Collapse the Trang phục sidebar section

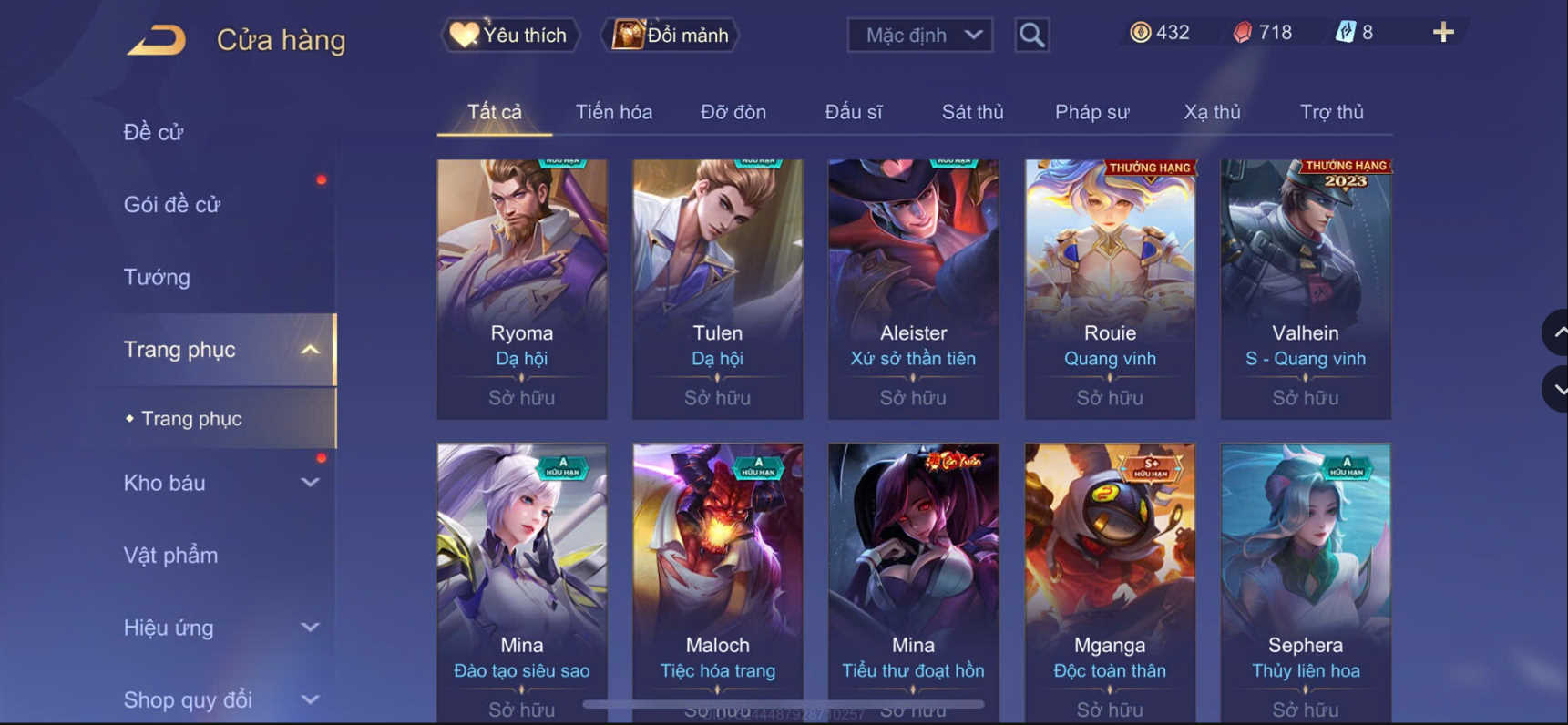(311, 350)
